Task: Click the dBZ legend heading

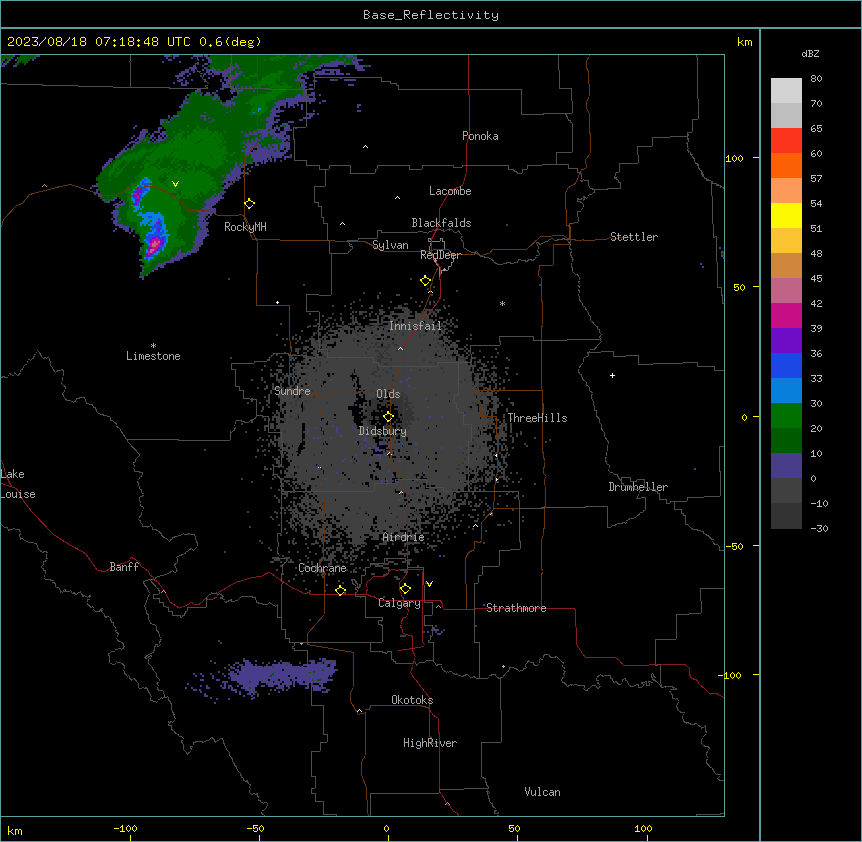Action: point(810,54)
